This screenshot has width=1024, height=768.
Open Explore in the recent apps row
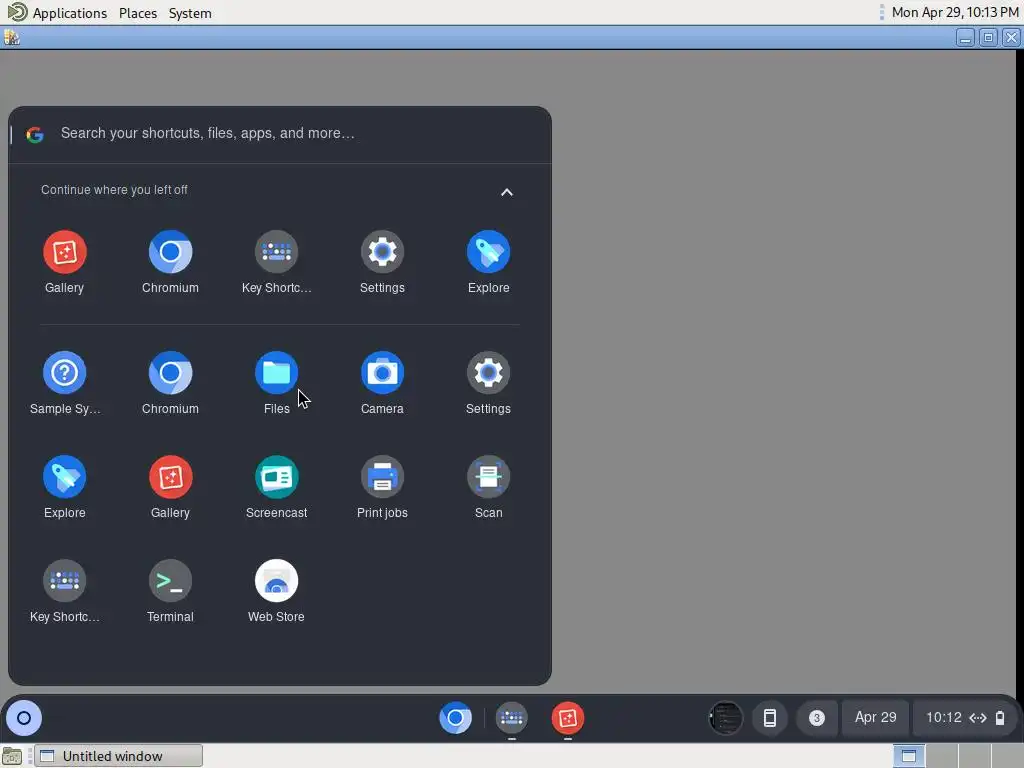[x=488, y=262]
